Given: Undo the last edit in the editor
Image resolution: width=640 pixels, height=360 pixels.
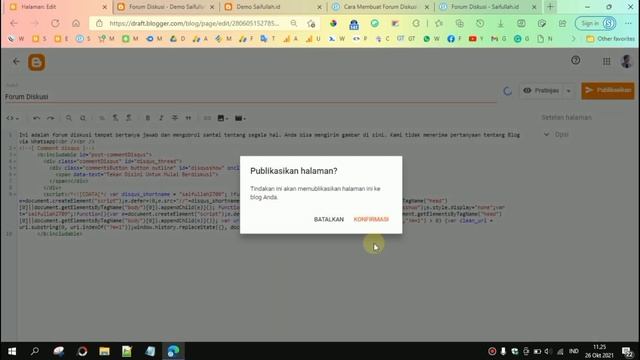Looking at the screenshot, I should pyautogui.click(x=36, y=118).
